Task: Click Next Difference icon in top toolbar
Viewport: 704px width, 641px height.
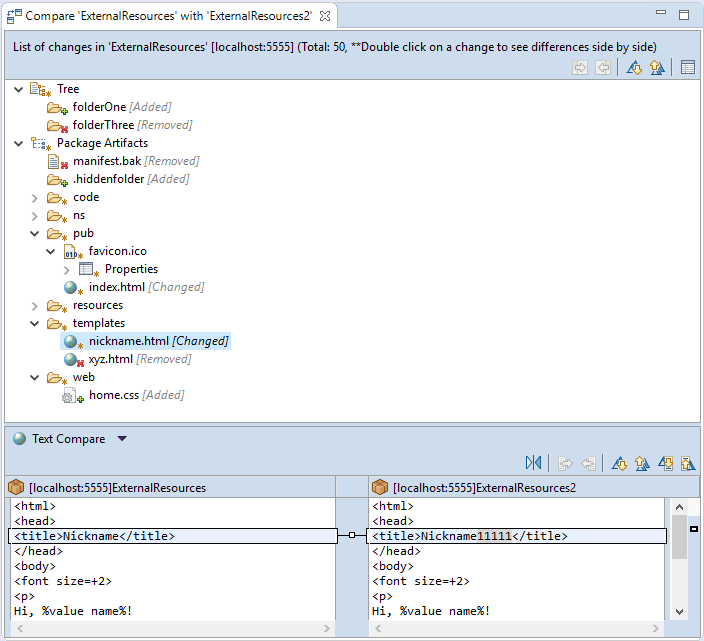Action: (634, 68)
